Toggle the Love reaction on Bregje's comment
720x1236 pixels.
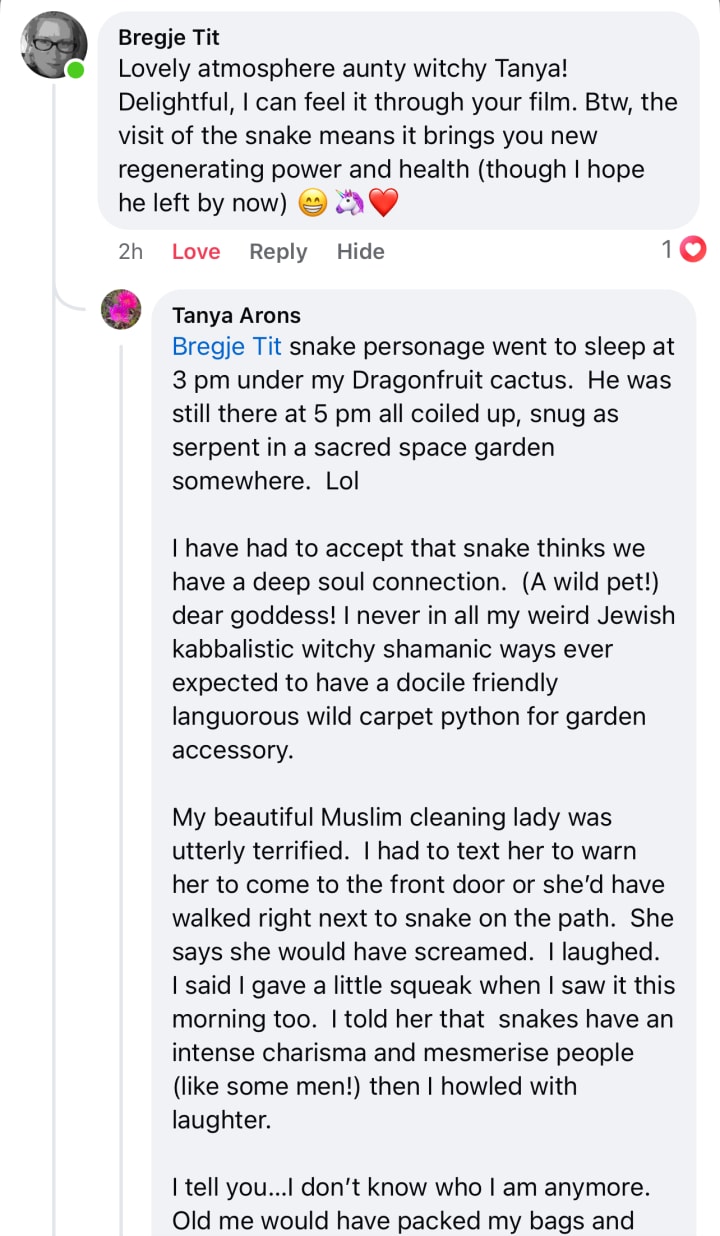pyautogui.click(x=195, y=252)
